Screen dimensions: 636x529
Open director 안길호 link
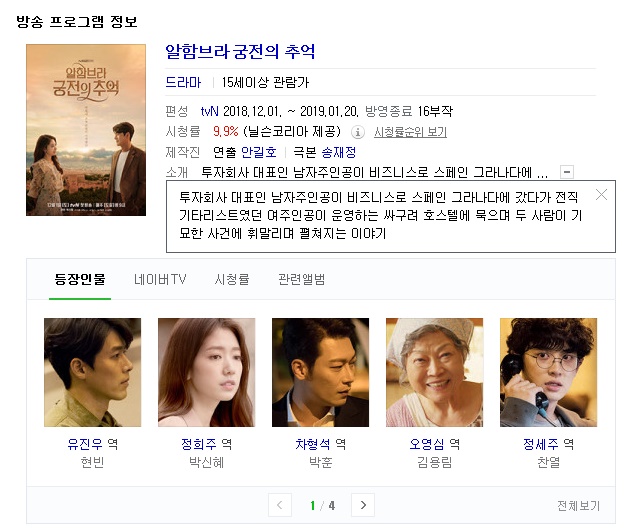click(x=259, y=152)
